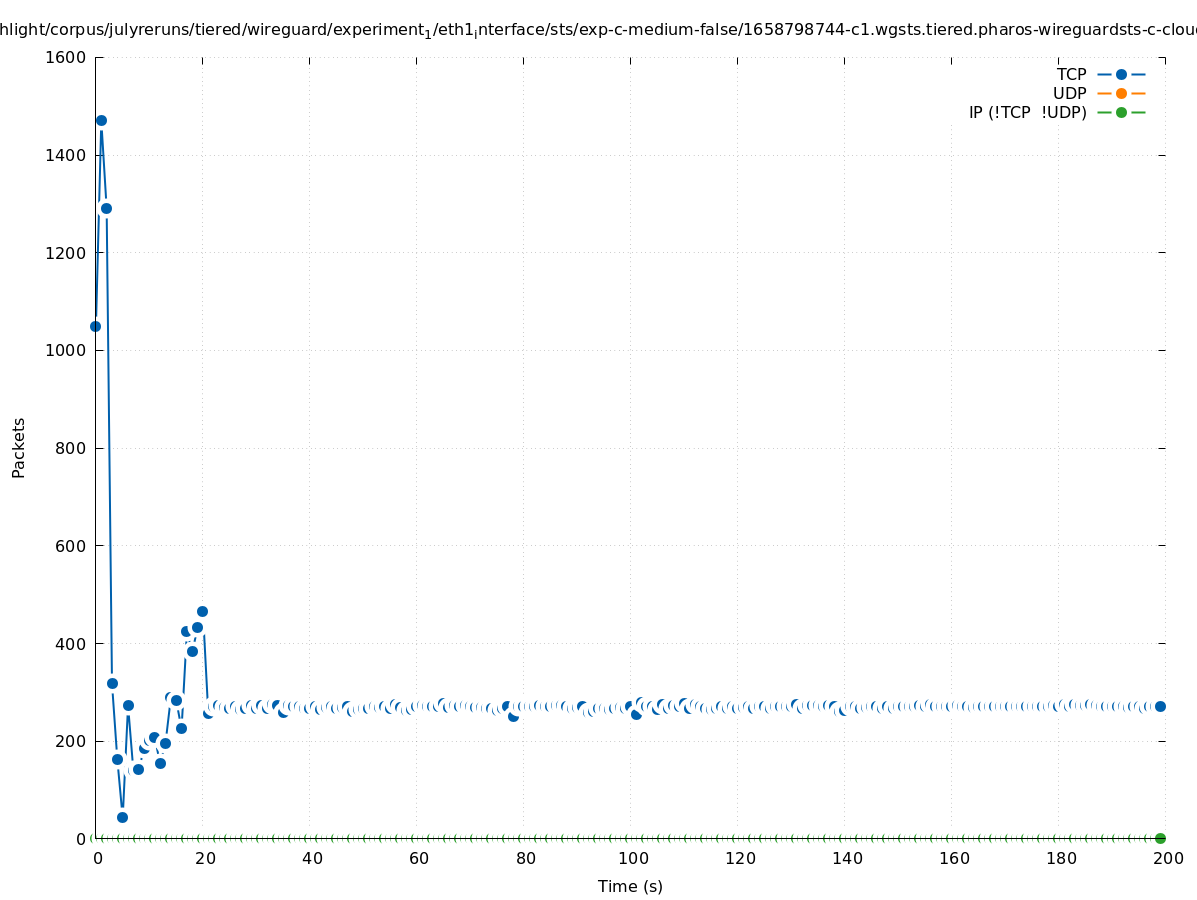Click the chart title file path text
The image size is (1197, 900).
click(x=598, y=30)
